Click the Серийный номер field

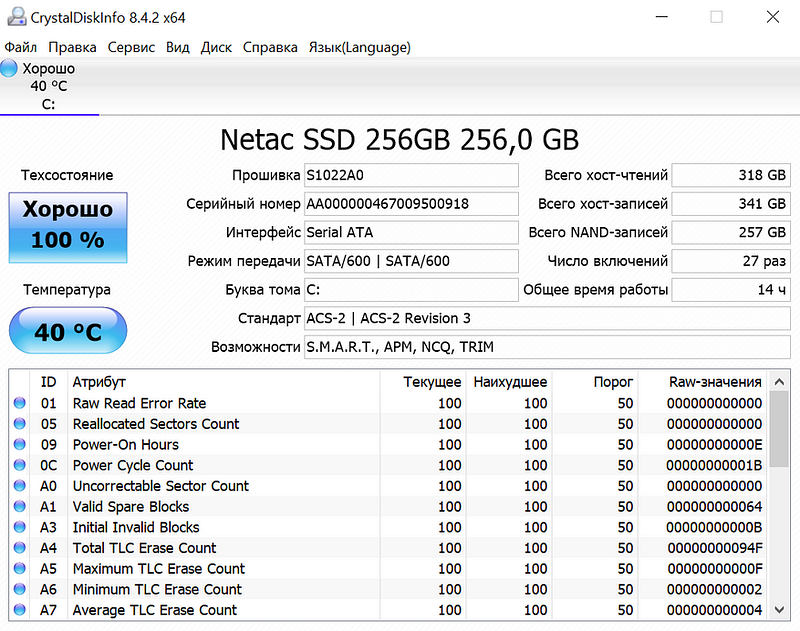[x=411, y=204]
